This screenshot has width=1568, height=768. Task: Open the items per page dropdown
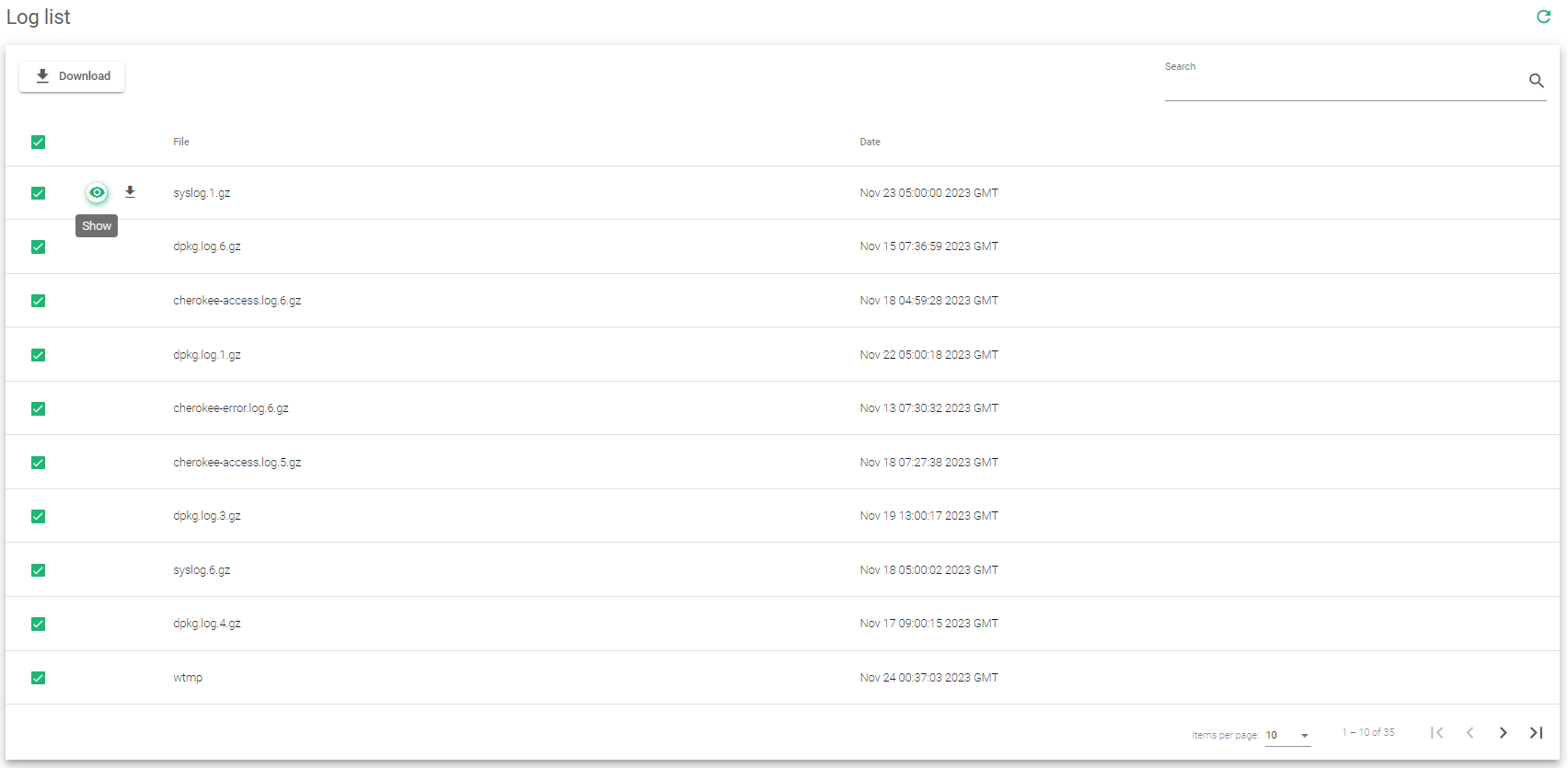[x=1287, y=735]
